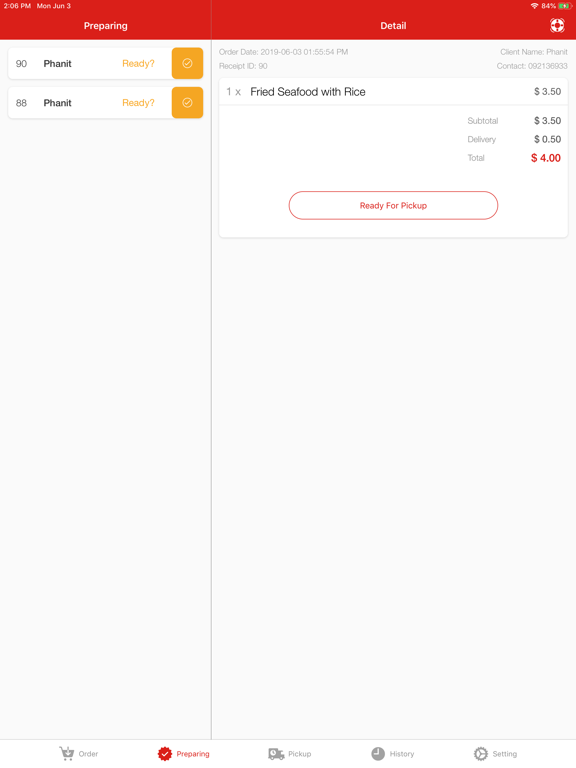
Task: Switch to the Preparing tab label
Action: (193, 754)
